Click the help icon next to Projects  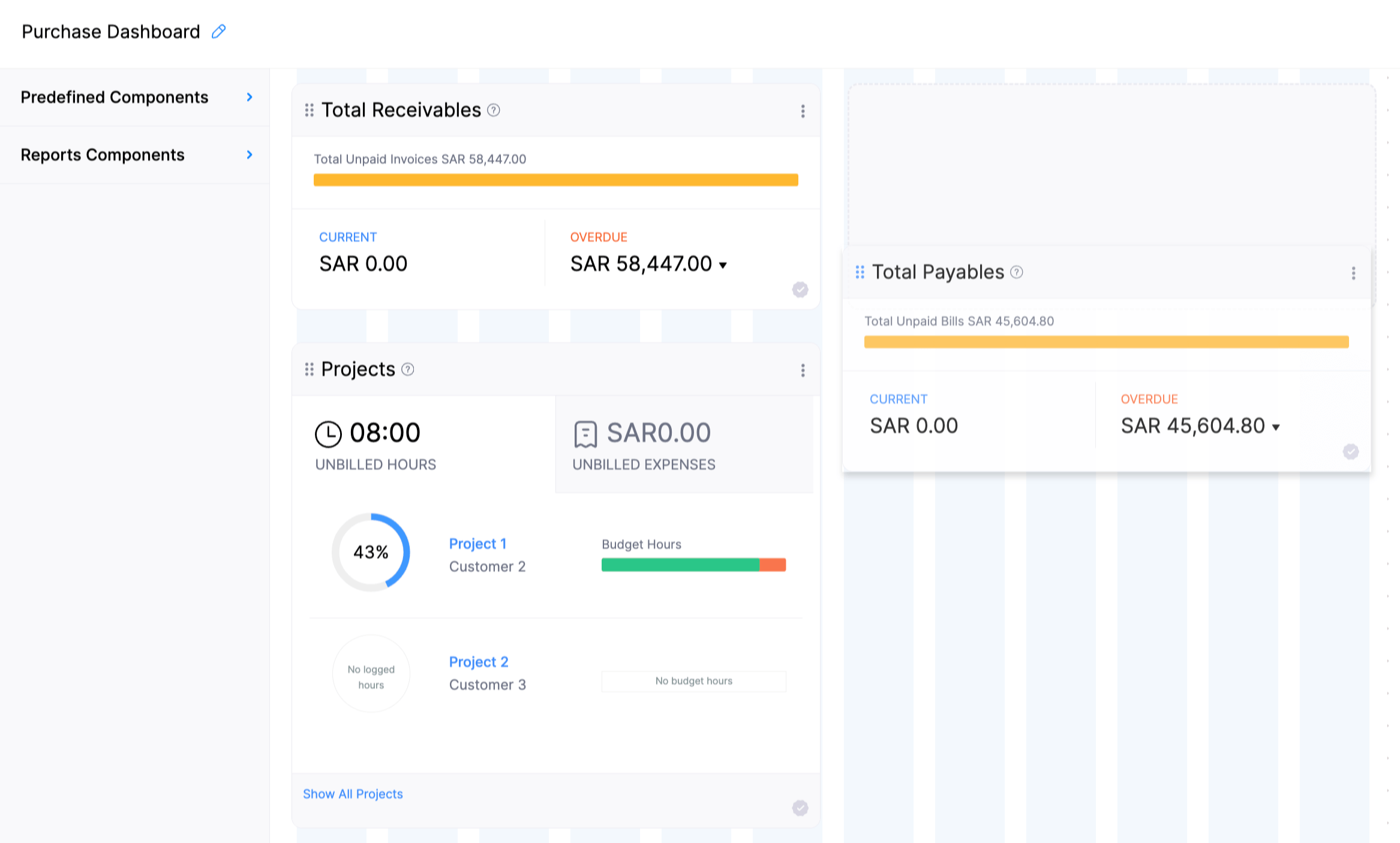point(408,369)
